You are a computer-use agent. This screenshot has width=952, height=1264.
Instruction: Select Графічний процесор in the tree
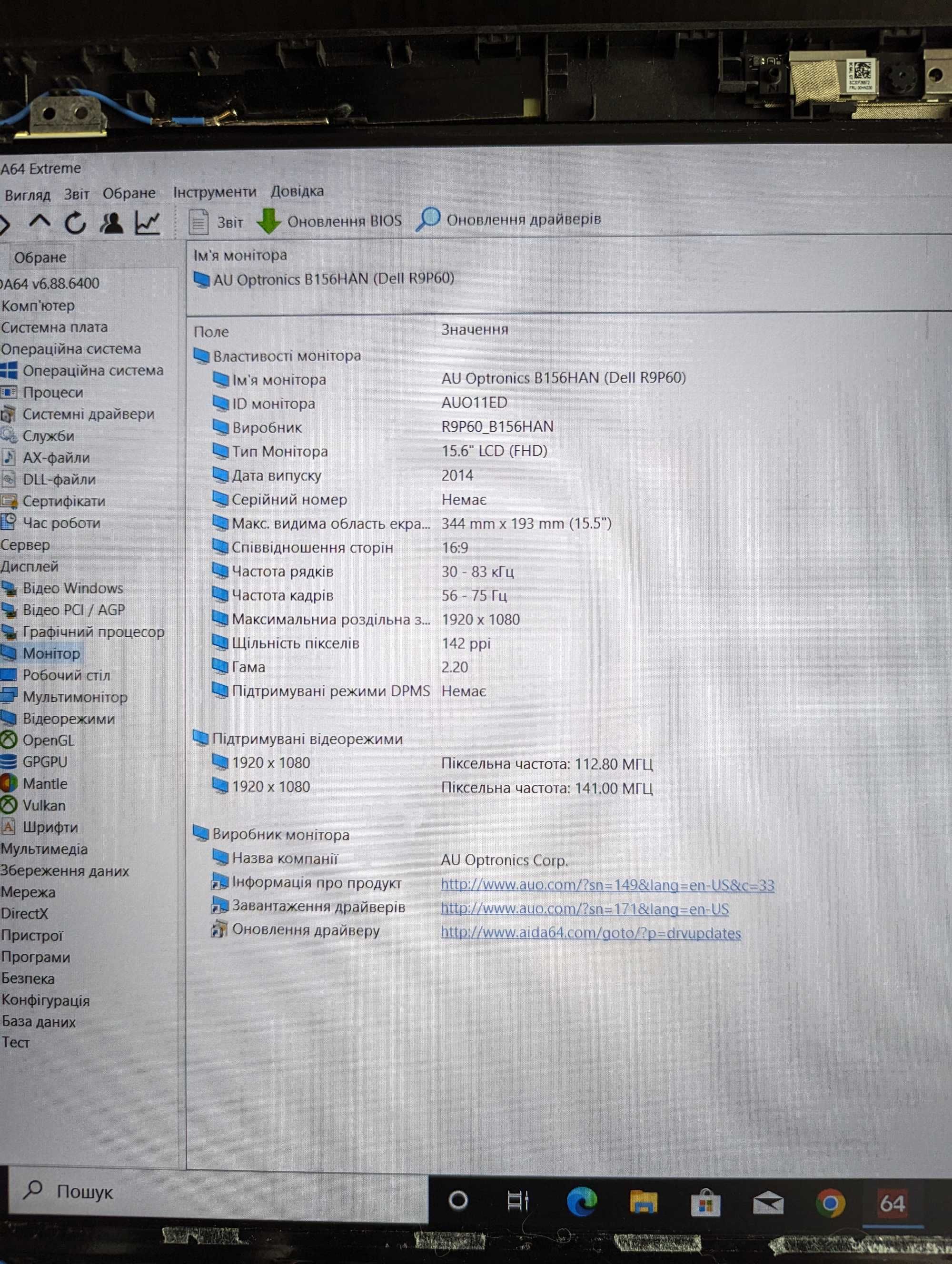coord(83,632)
